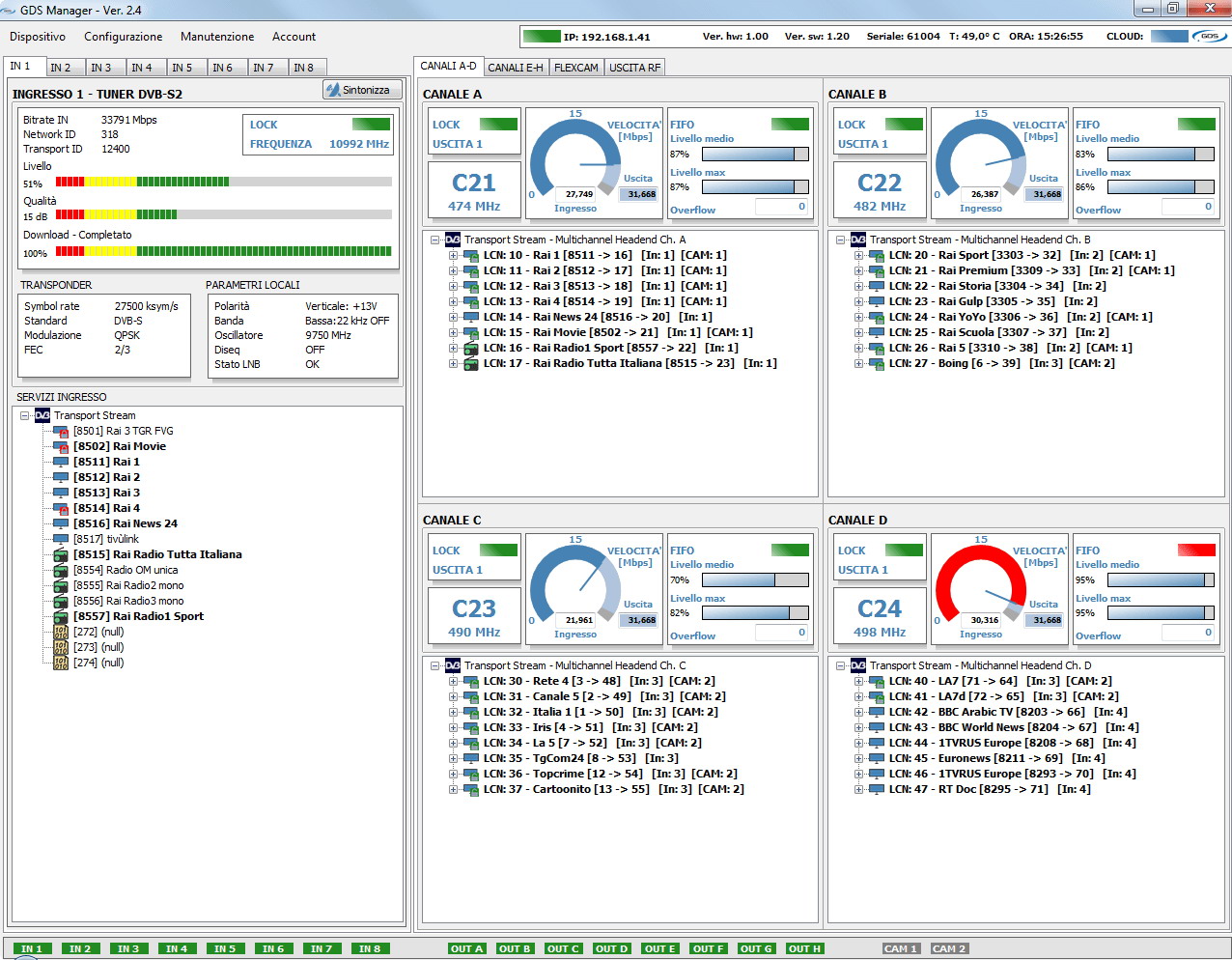Click the TV icon for LCN 20 Rai Sport
1232x960 pixels.
(x=876, y=256)
